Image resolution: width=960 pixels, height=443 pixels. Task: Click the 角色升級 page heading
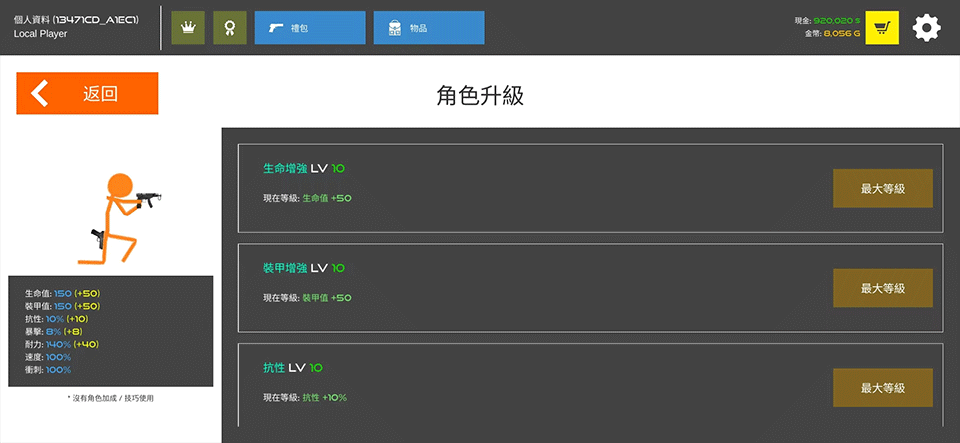pos(480,96)
